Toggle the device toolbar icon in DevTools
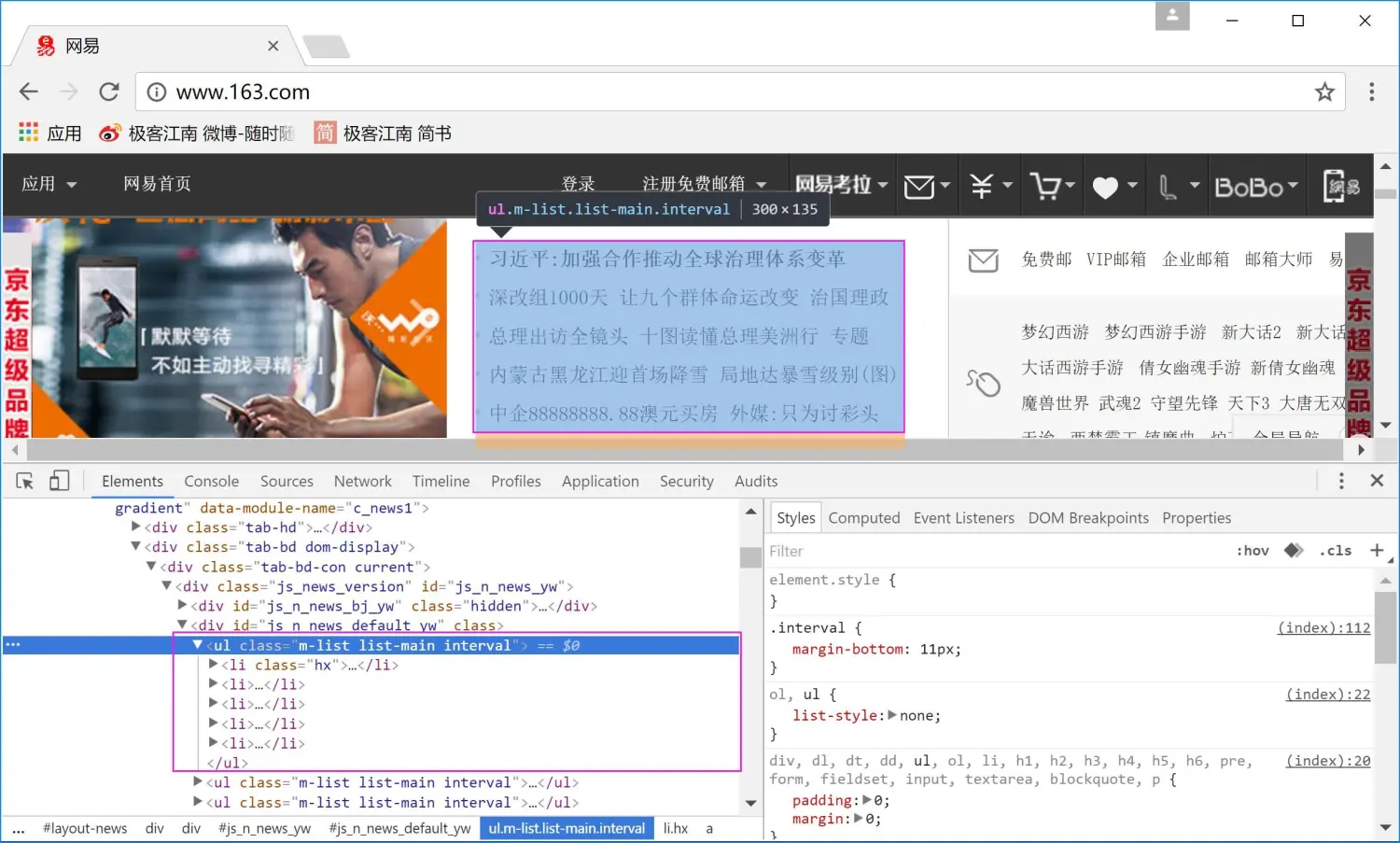The height and width of the screenshot is (843, 1400). [59, 481]
